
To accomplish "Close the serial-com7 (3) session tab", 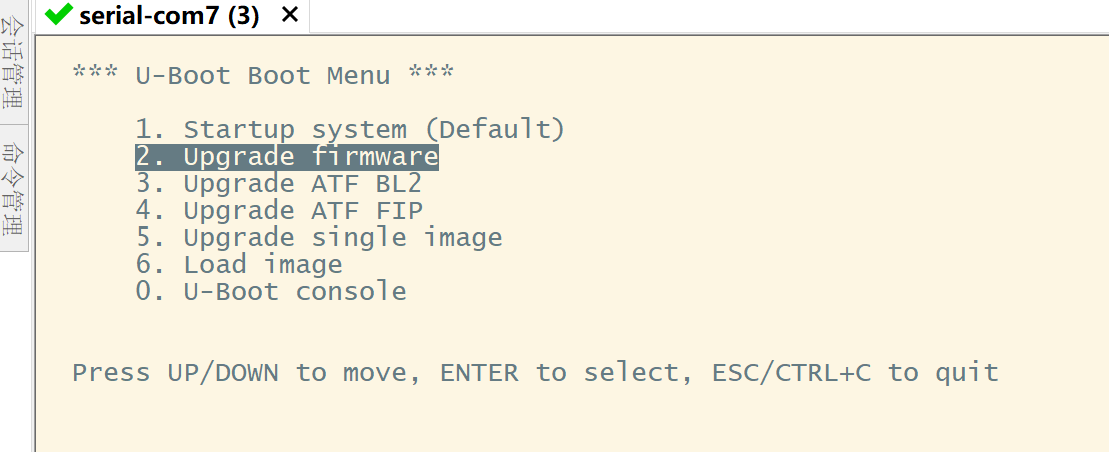I will click(x=289, y=15).
